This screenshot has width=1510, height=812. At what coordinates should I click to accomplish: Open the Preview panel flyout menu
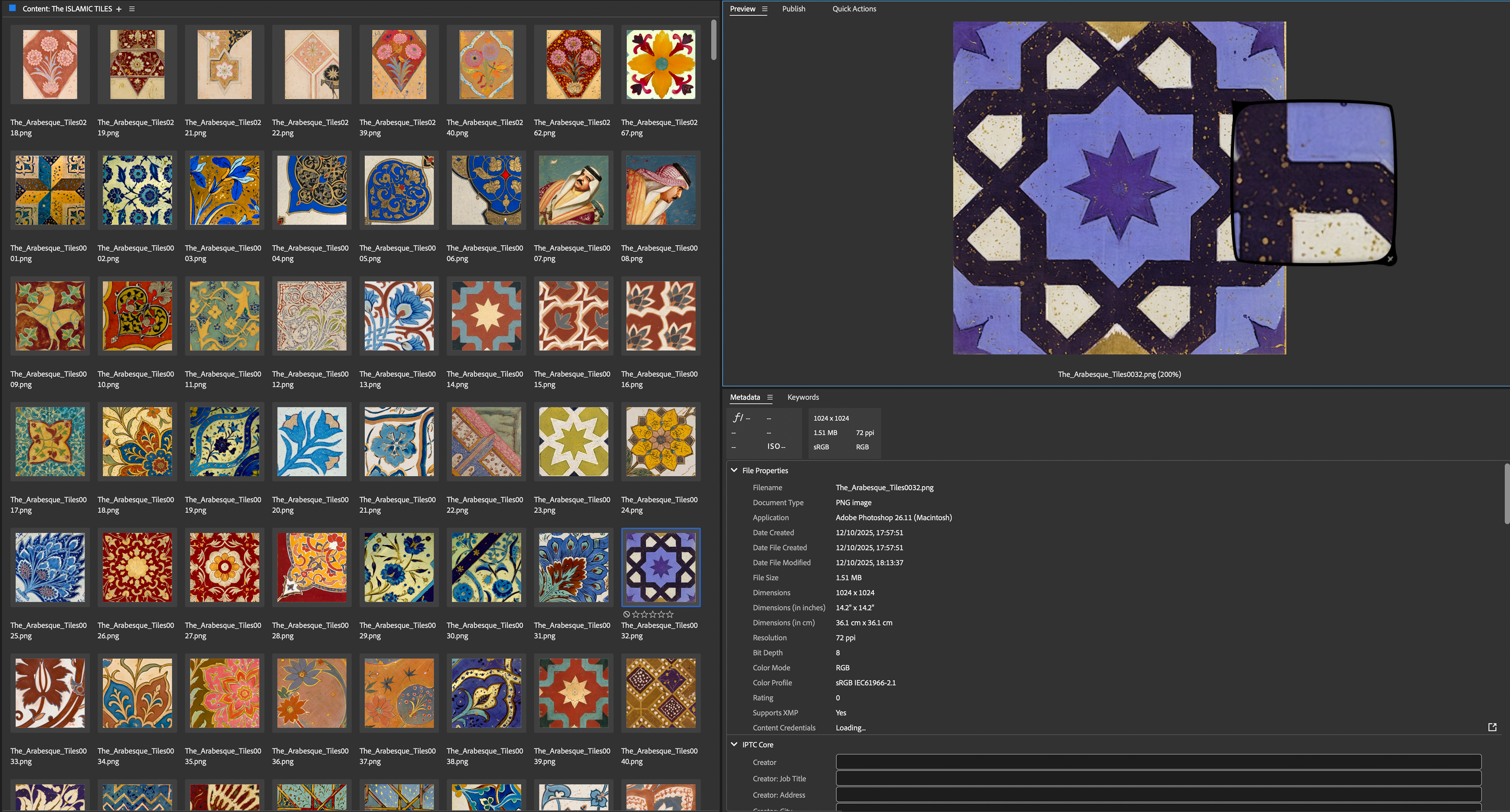pos(765,9)
